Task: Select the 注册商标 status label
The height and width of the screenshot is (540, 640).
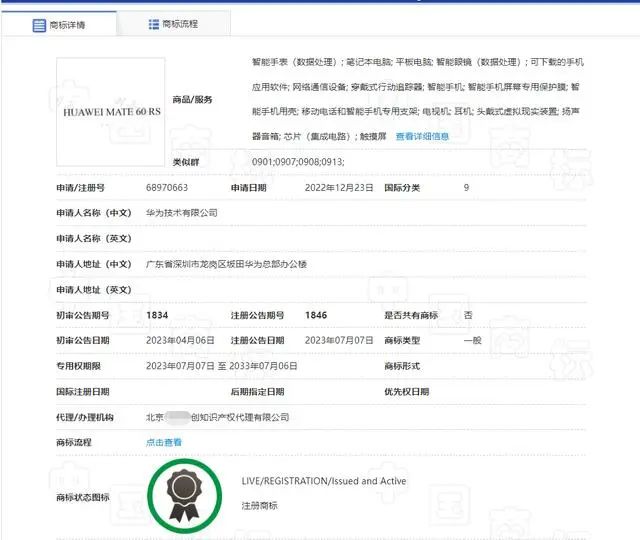Action: click(260, 506)
